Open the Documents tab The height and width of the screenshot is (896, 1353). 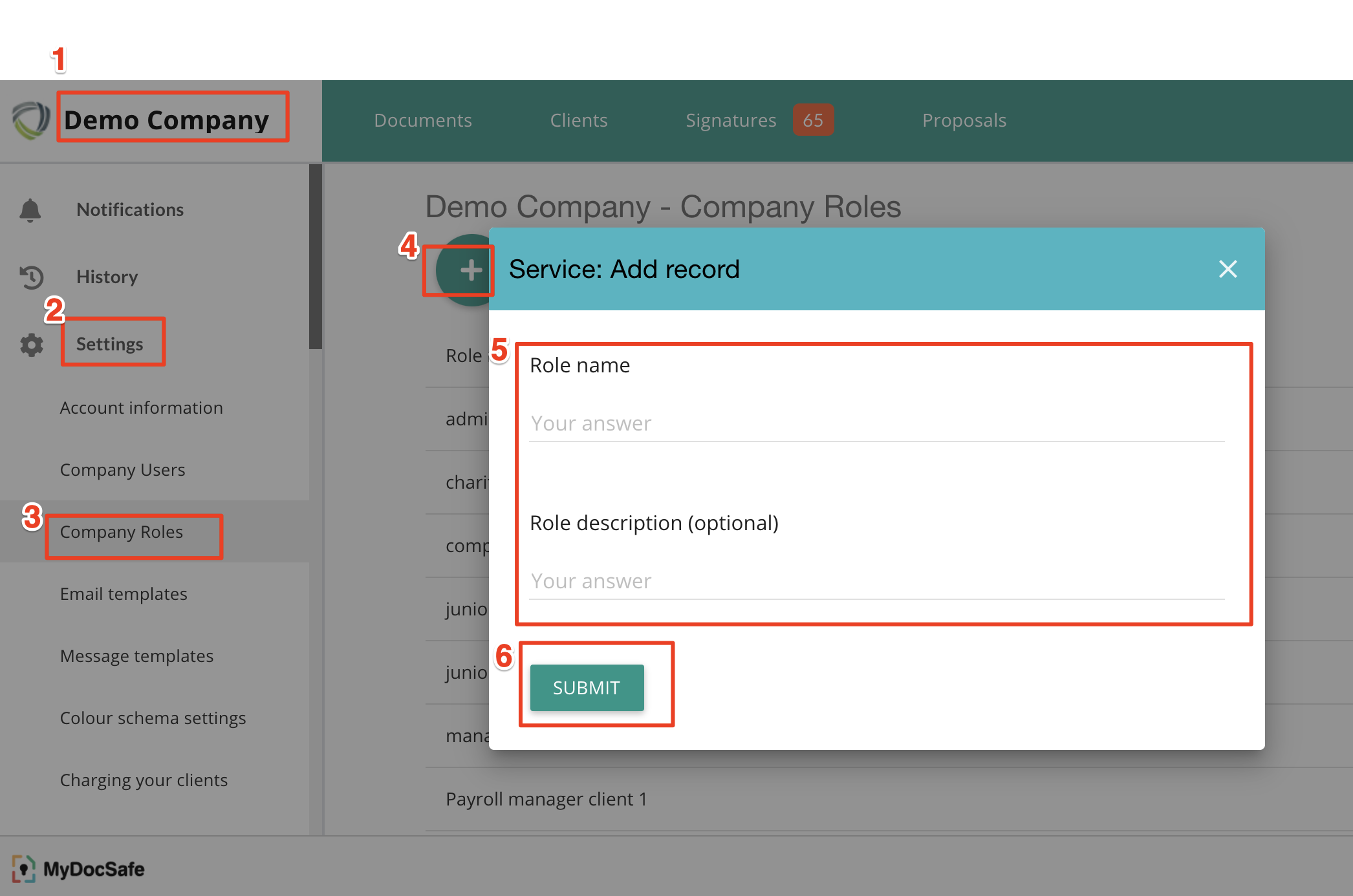(x=423, y=120)
